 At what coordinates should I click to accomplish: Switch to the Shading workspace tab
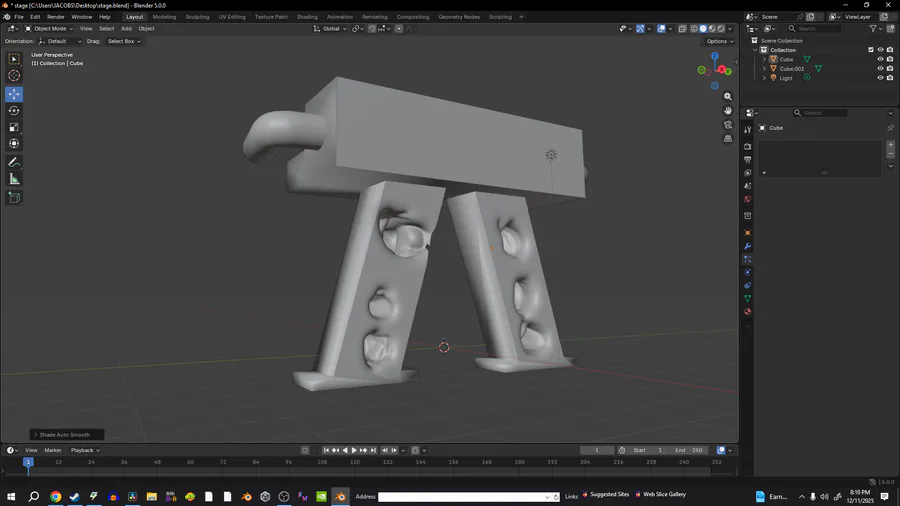(307, 17)
